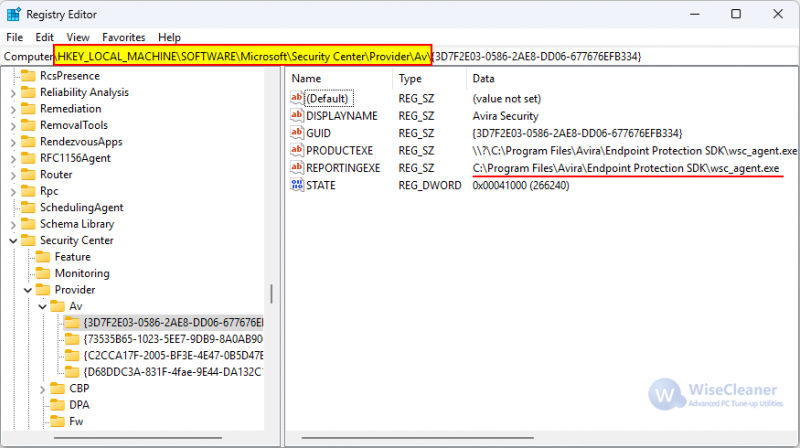Expand the Reliability Analysis key
800x448 pixels.
click(13, 93)
